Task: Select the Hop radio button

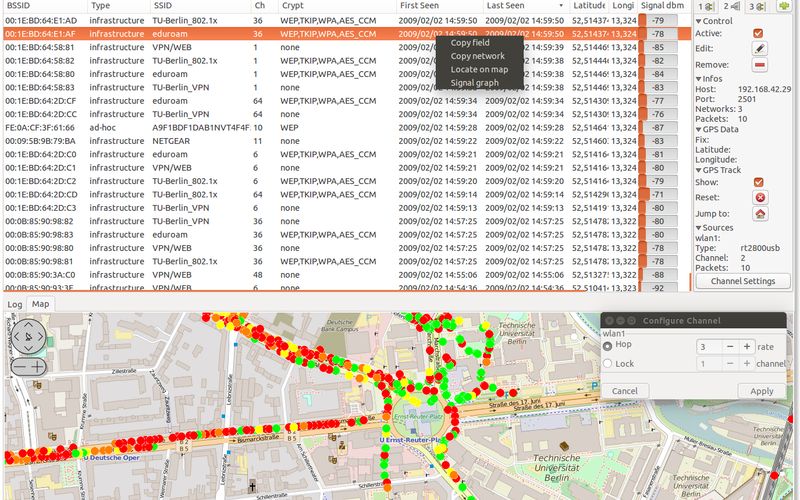Action: [607, 346]
